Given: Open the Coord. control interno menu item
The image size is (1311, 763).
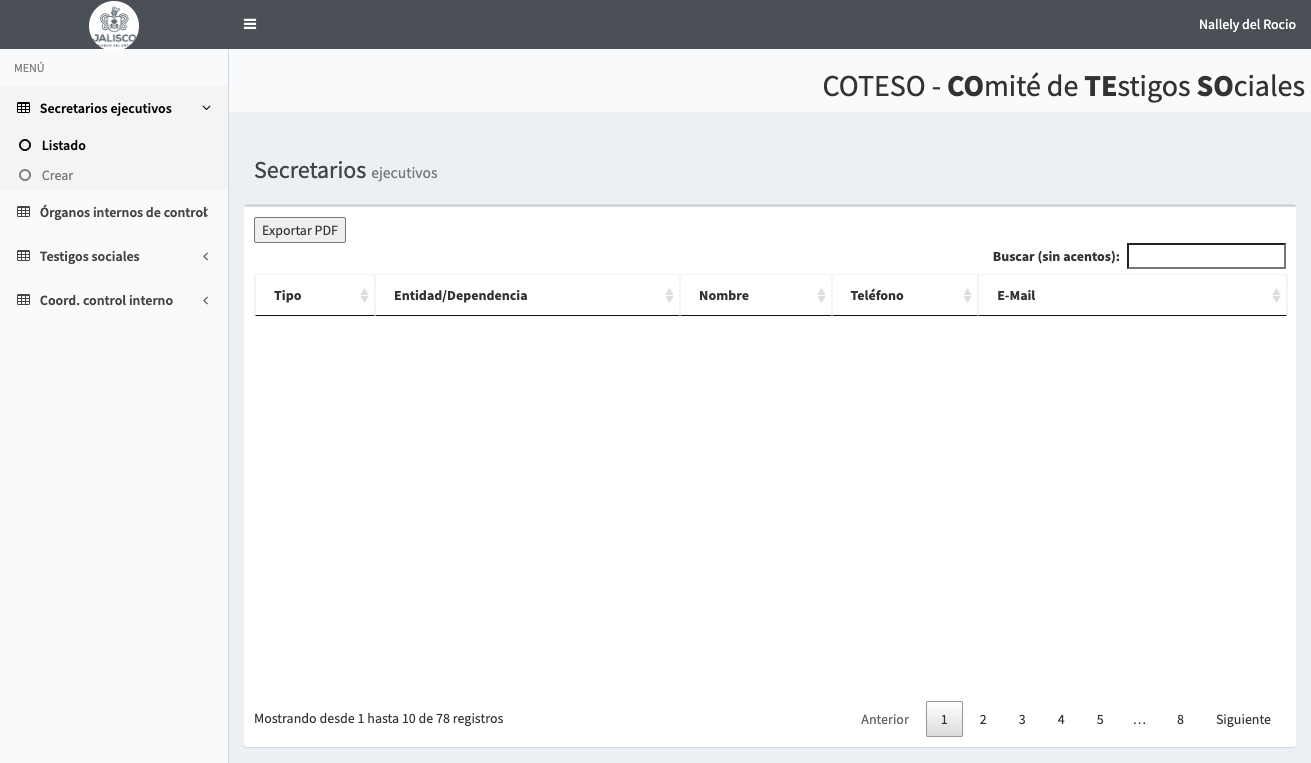Looking at the screenshot, I should (x=114, y=300).
